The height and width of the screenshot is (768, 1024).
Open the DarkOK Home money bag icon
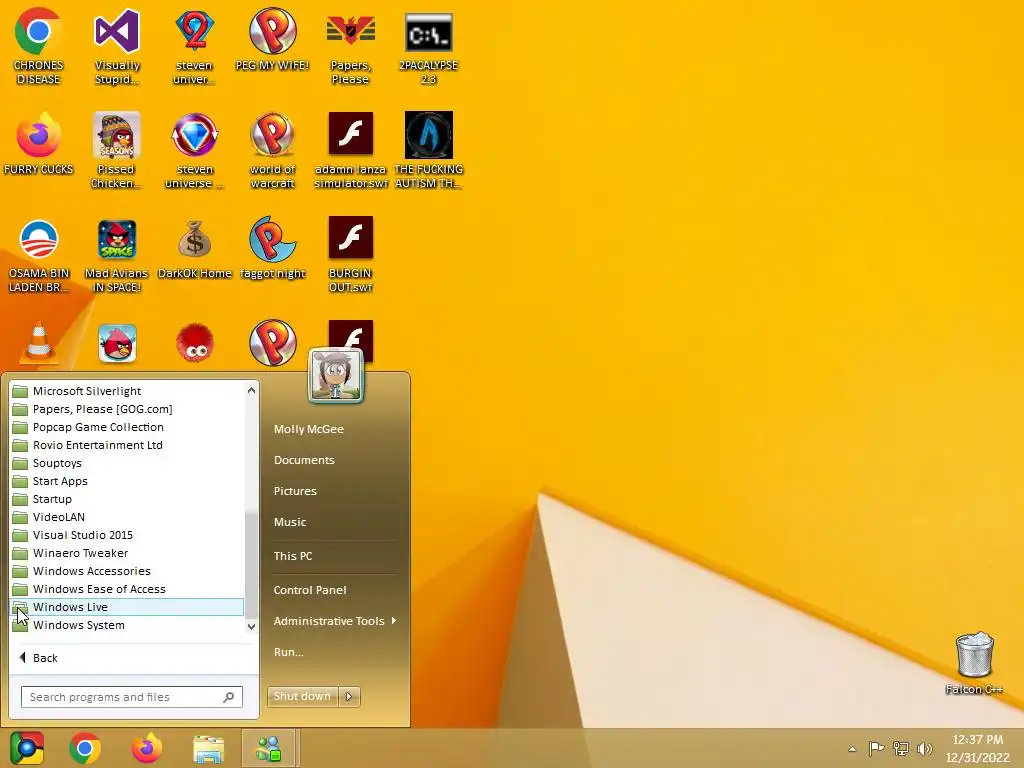(194, 248)
